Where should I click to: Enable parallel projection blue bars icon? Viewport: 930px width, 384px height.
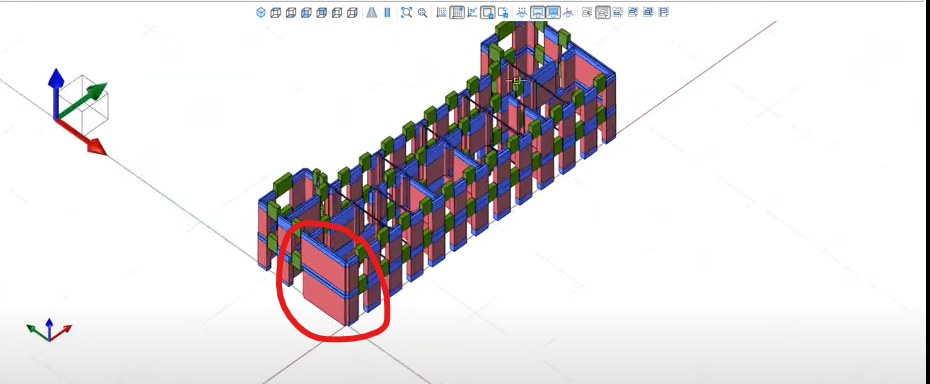[387, 12]
